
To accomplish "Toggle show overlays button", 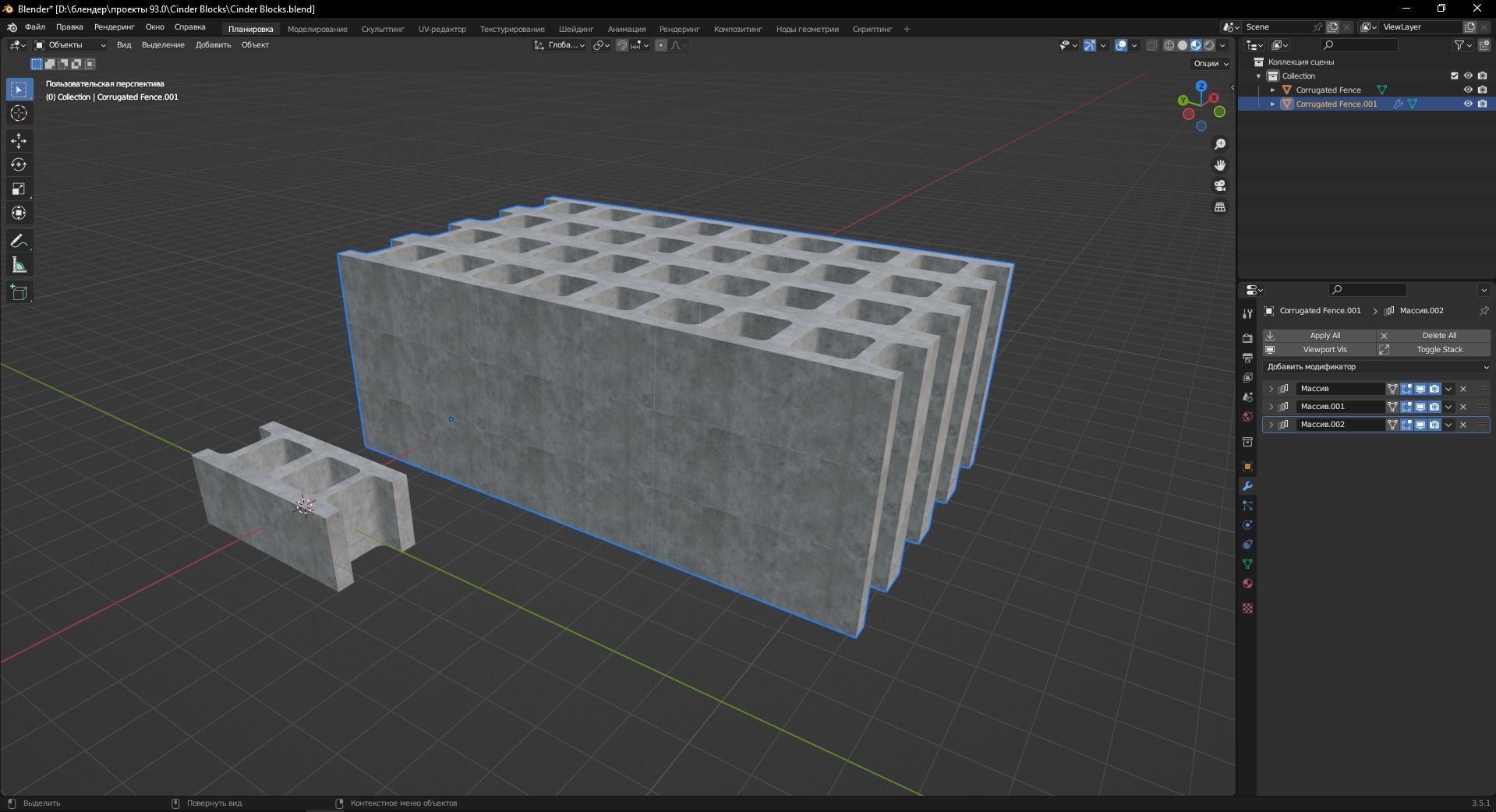I will click(1120, 45).
